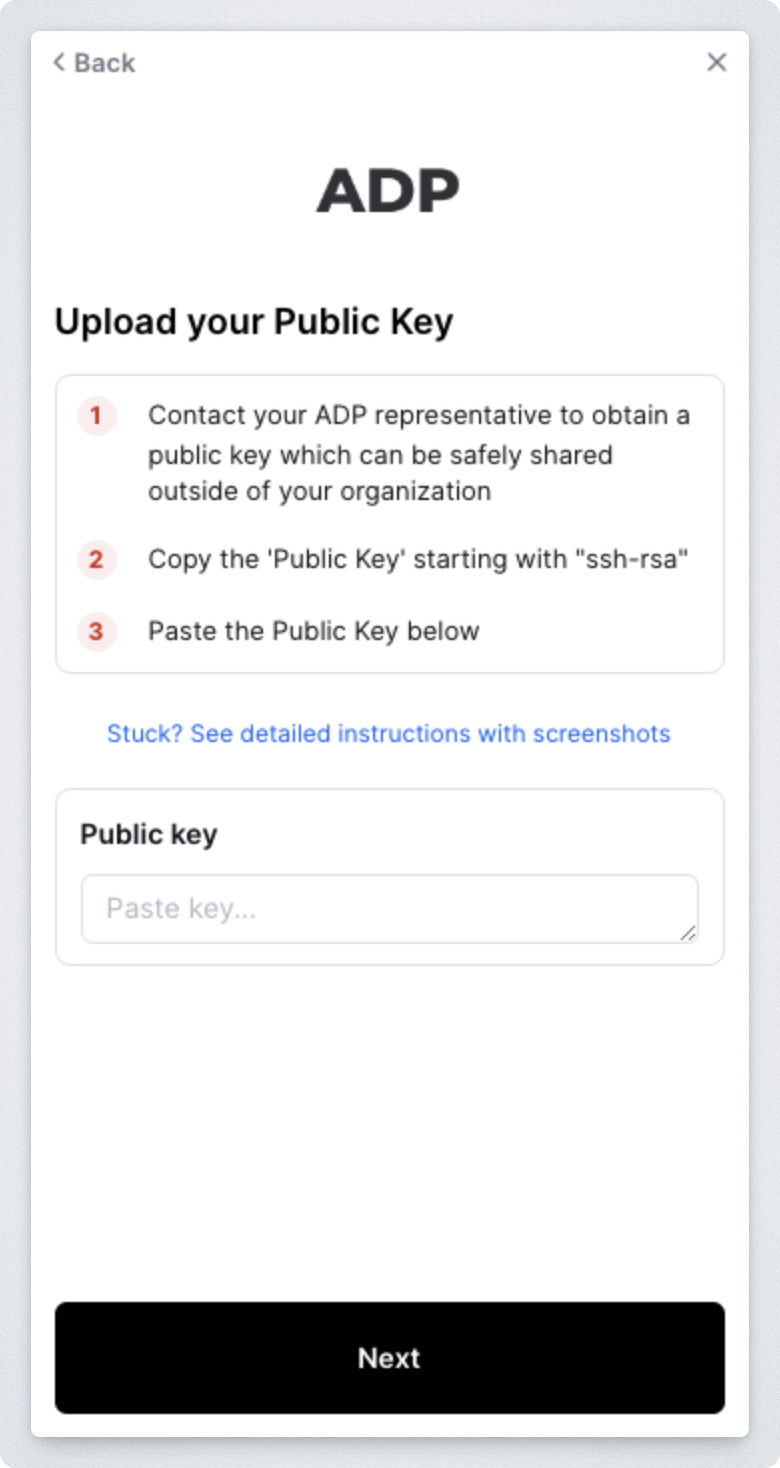The image size is (780, 1468).
Task: Click the step 1 number badge
Action: tap(96, 416)
